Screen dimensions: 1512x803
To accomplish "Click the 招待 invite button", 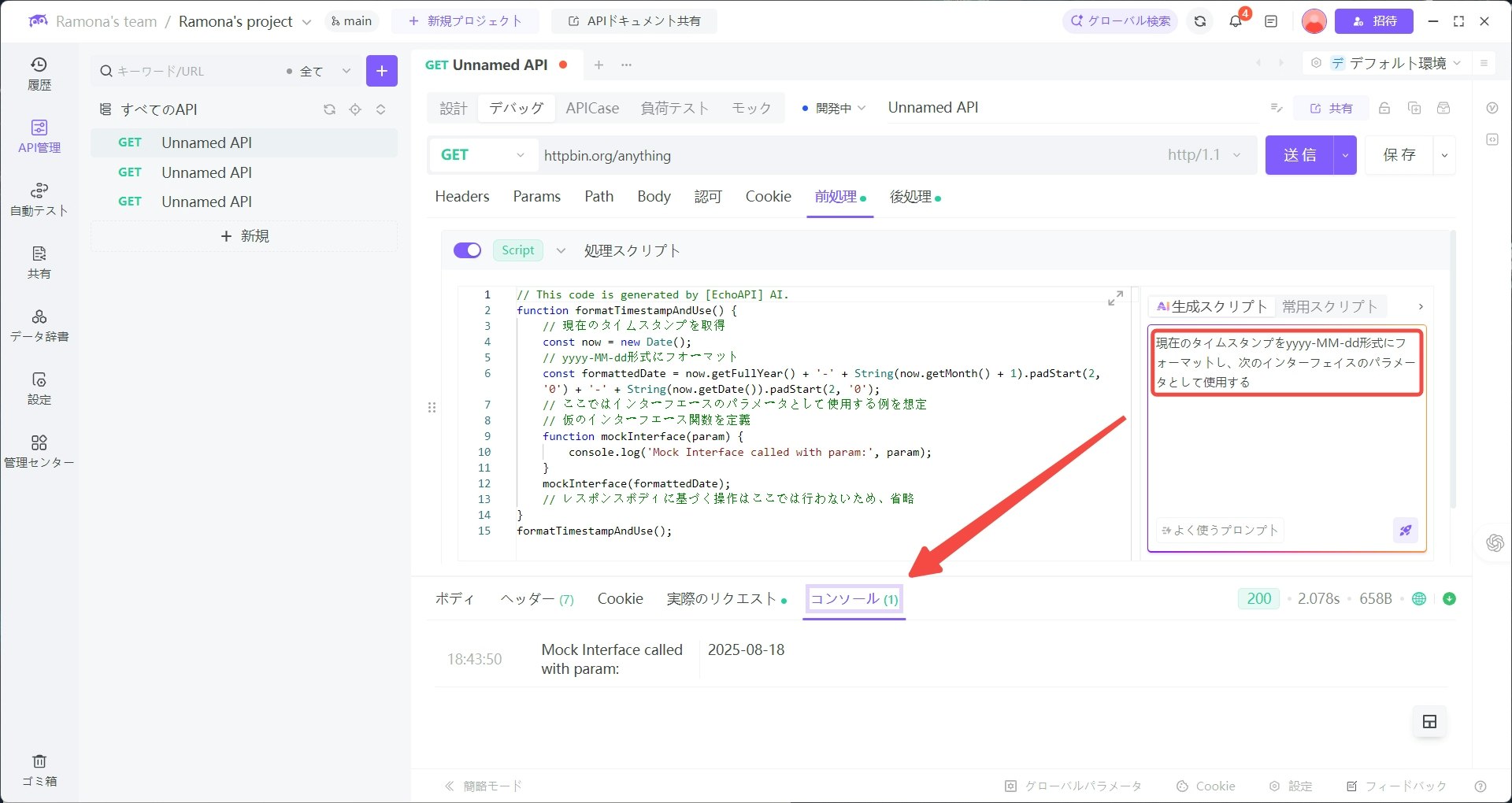I will 1374,21.
